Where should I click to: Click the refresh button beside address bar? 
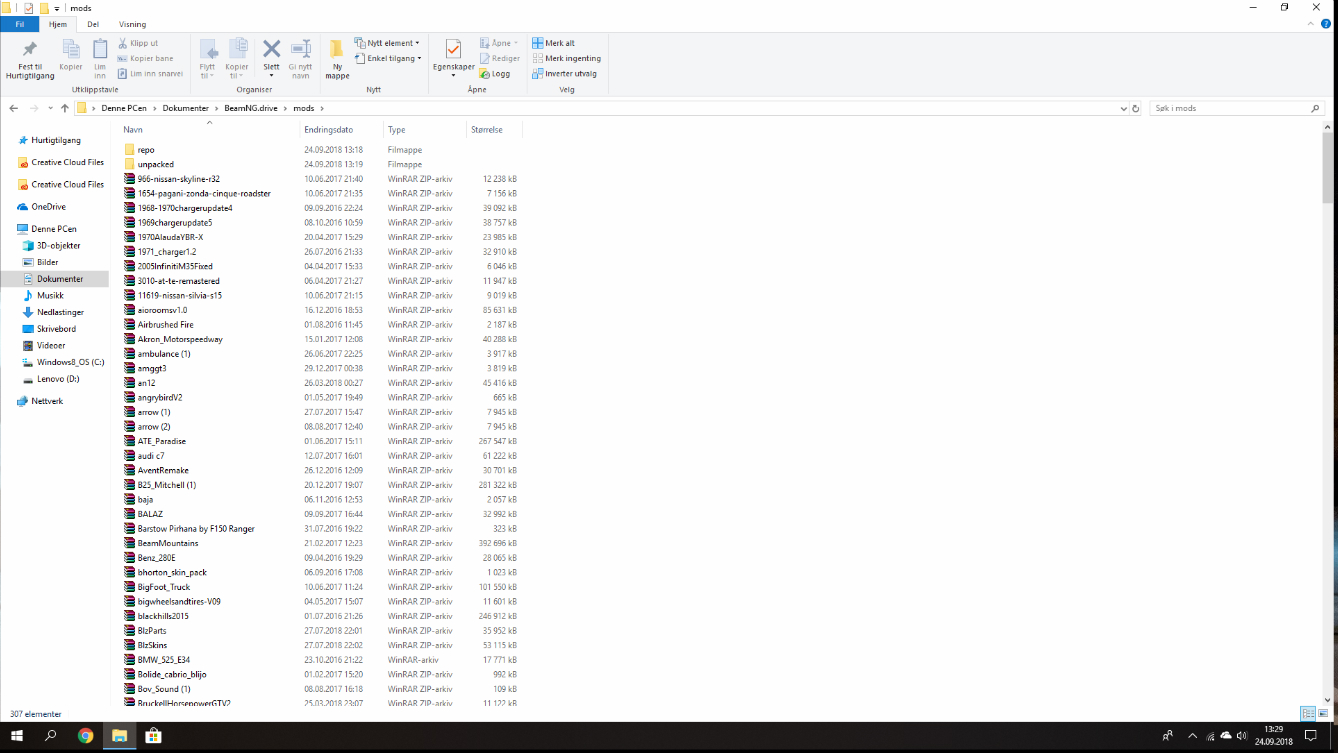click(x=1135, y=108)
